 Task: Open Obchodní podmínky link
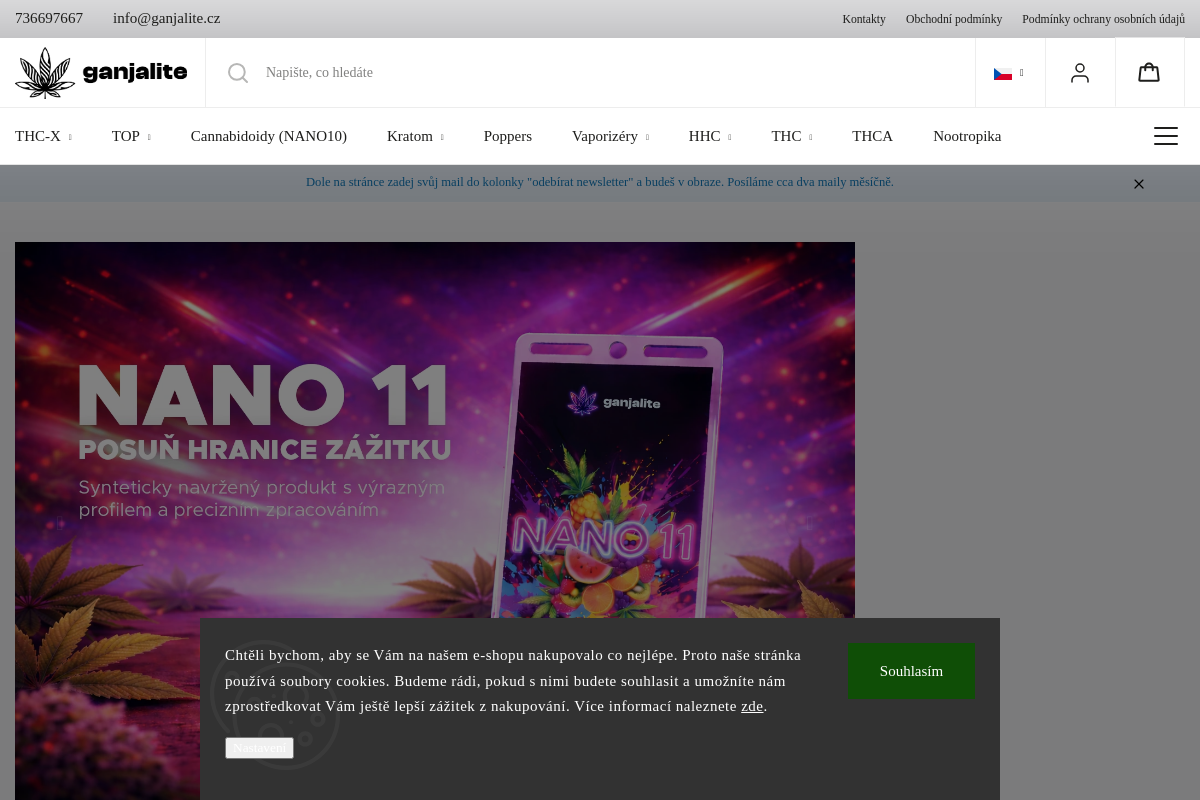tap(954, 19)
